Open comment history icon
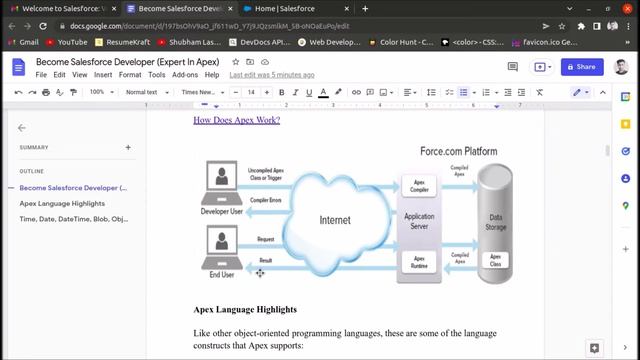The height and width of the screenshot is (360, 640). click(x=513, y=67)
